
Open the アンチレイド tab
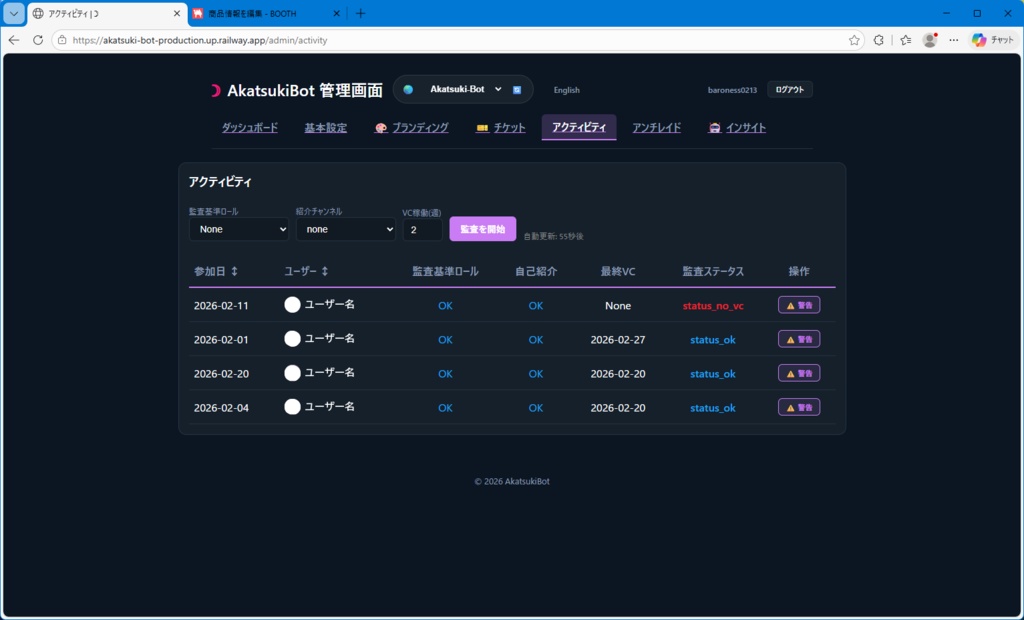point(656,128)
